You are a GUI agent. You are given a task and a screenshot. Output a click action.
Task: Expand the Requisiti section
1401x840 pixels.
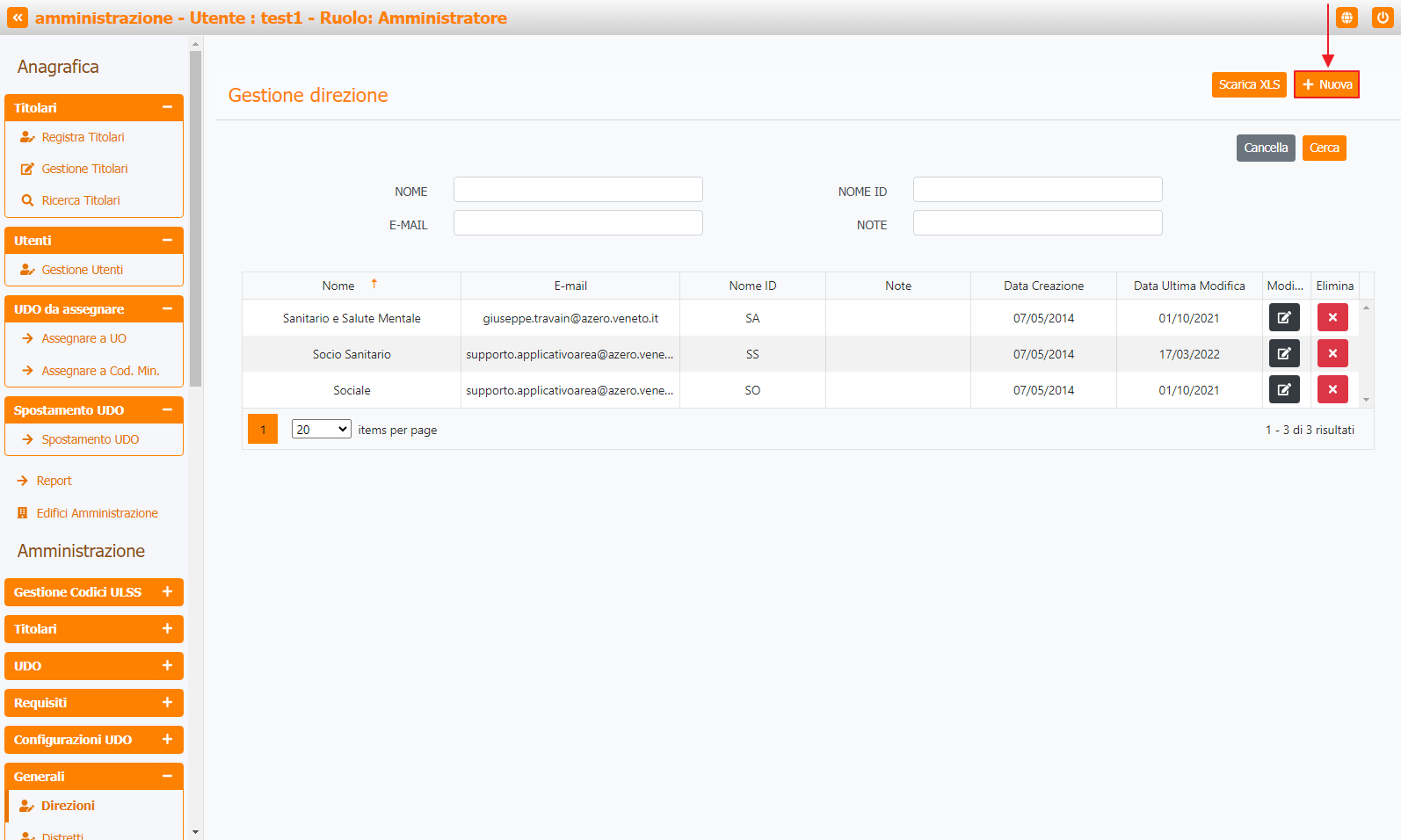tap(167, 703)
